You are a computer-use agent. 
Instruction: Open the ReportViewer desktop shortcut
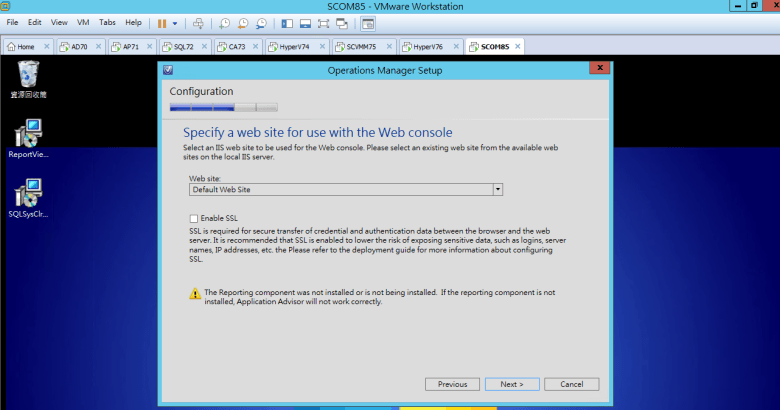[x=29, y=138]
